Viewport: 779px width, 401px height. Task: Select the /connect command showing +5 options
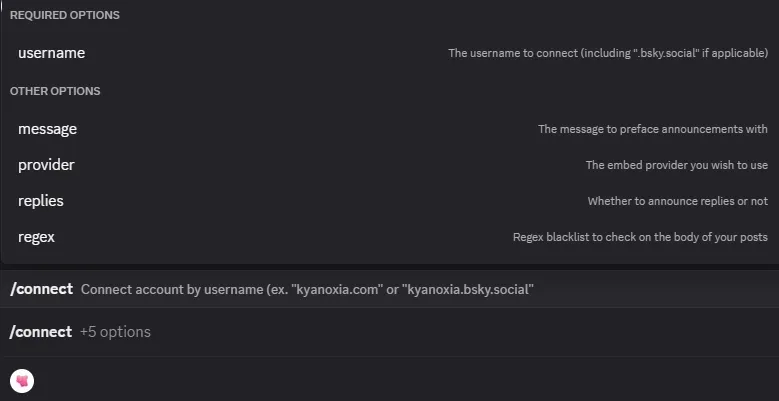tap(41, 332)
